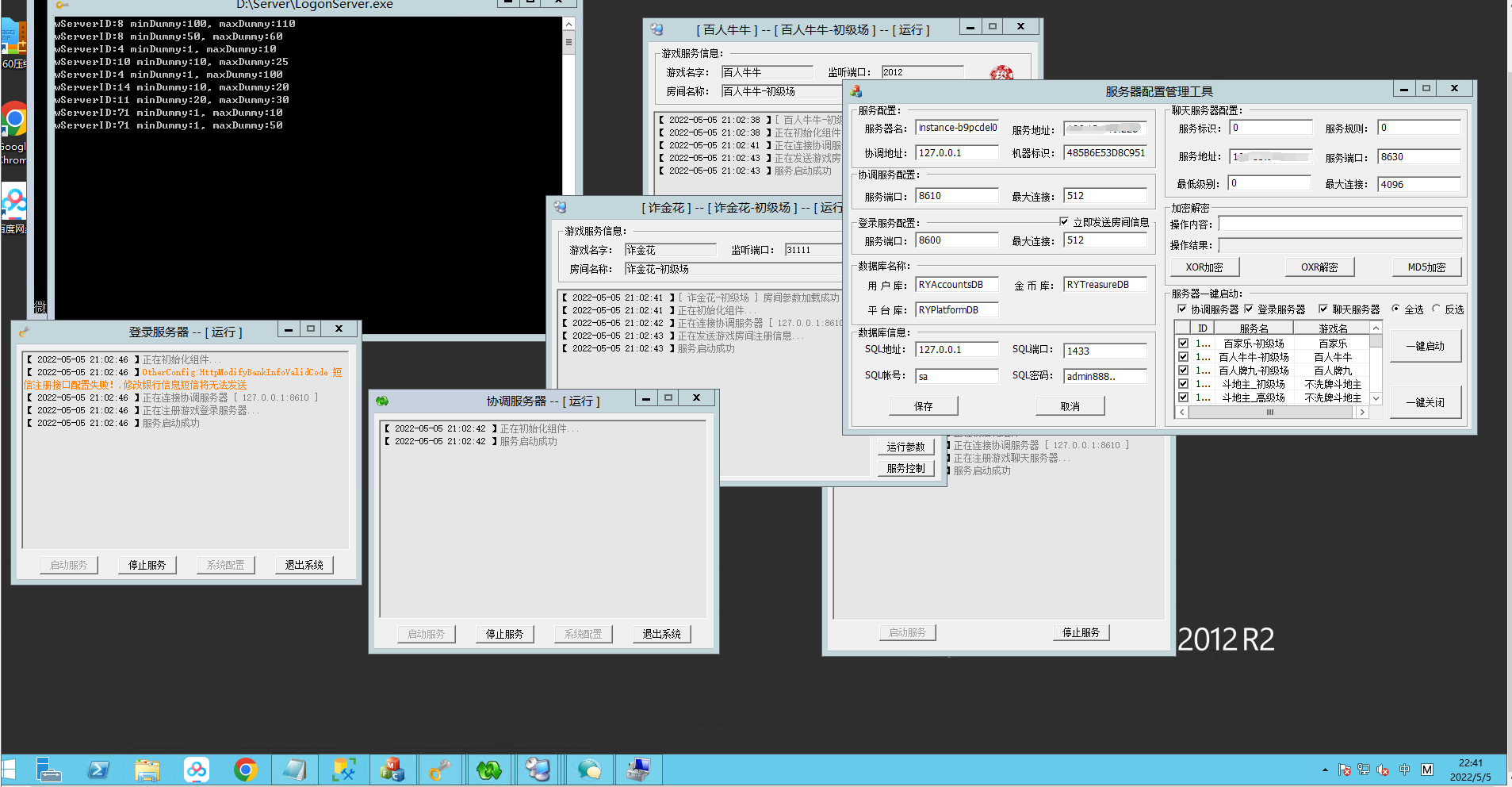Toggle the 立即发送房间信息 checkbox
The width and height of the screenshot is (1512, 787).
[1064, 222]
